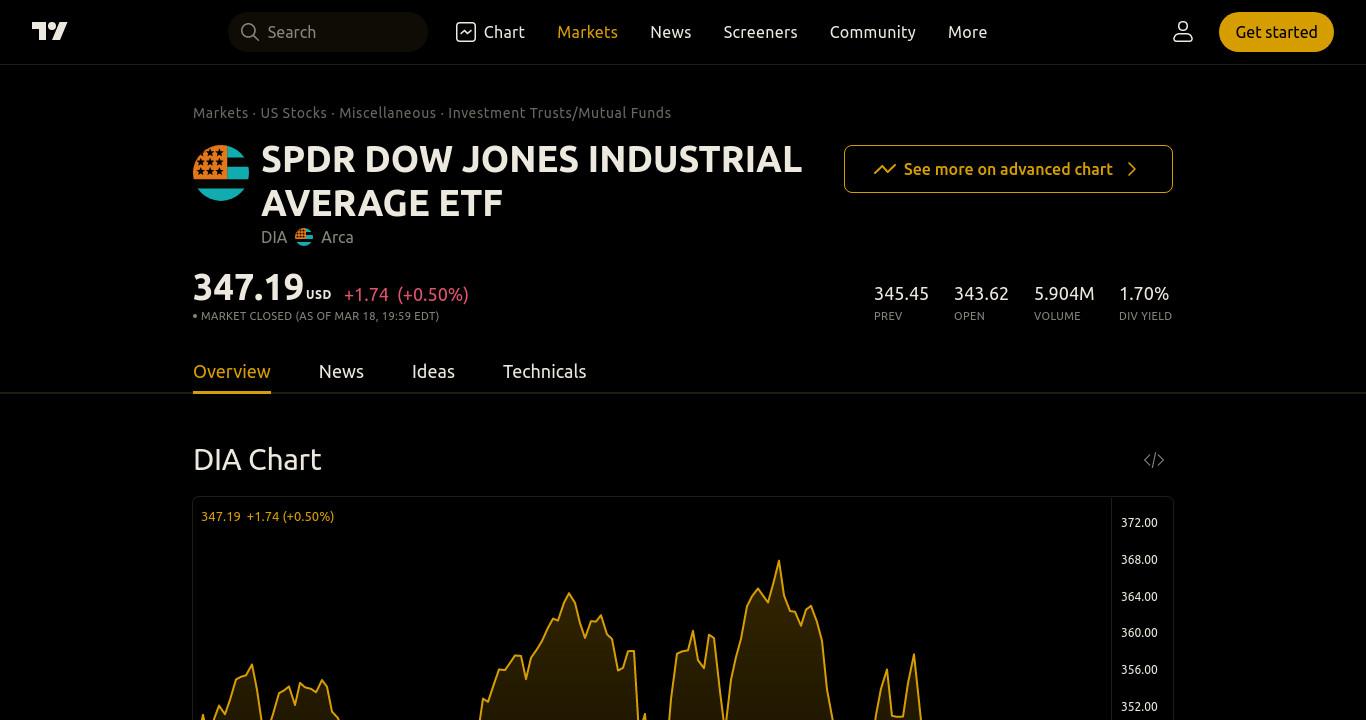Click the +1.74 (+0.50%) change text
The image size is (1366, 720).
(406, 294)
